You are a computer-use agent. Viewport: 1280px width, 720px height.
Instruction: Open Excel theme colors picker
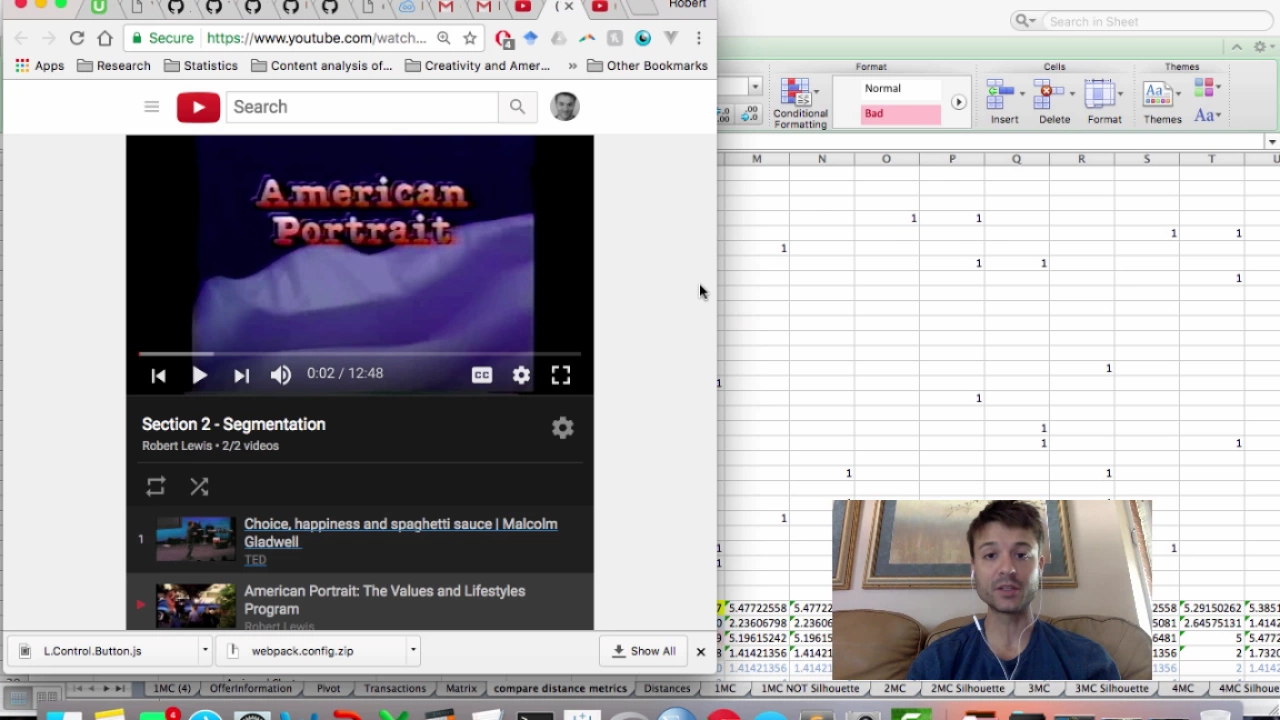(1206, 89)
